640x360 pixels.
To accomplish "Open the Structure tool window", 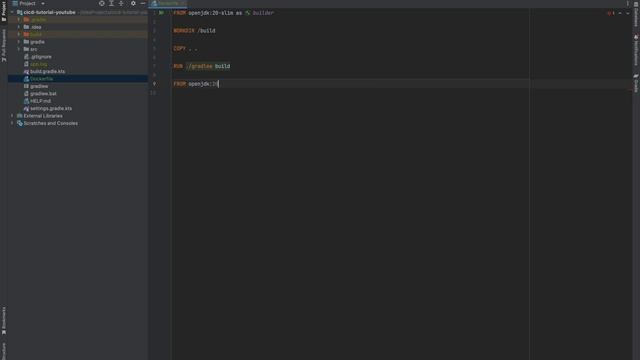I will [4, 351].
